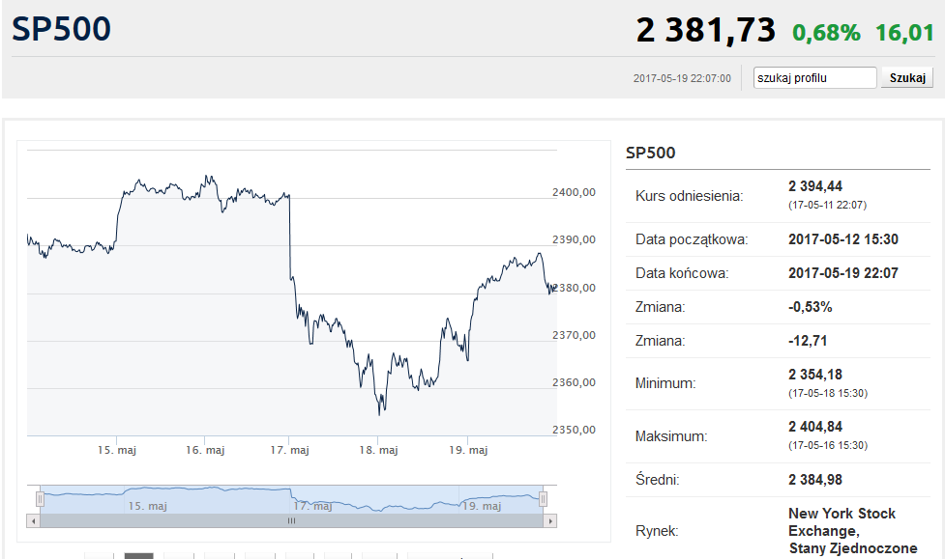The height and width of the screenshot is (559, 945).
Task: Click the 'szukaj profilu' search input field
Action: [x=815, y=78]
